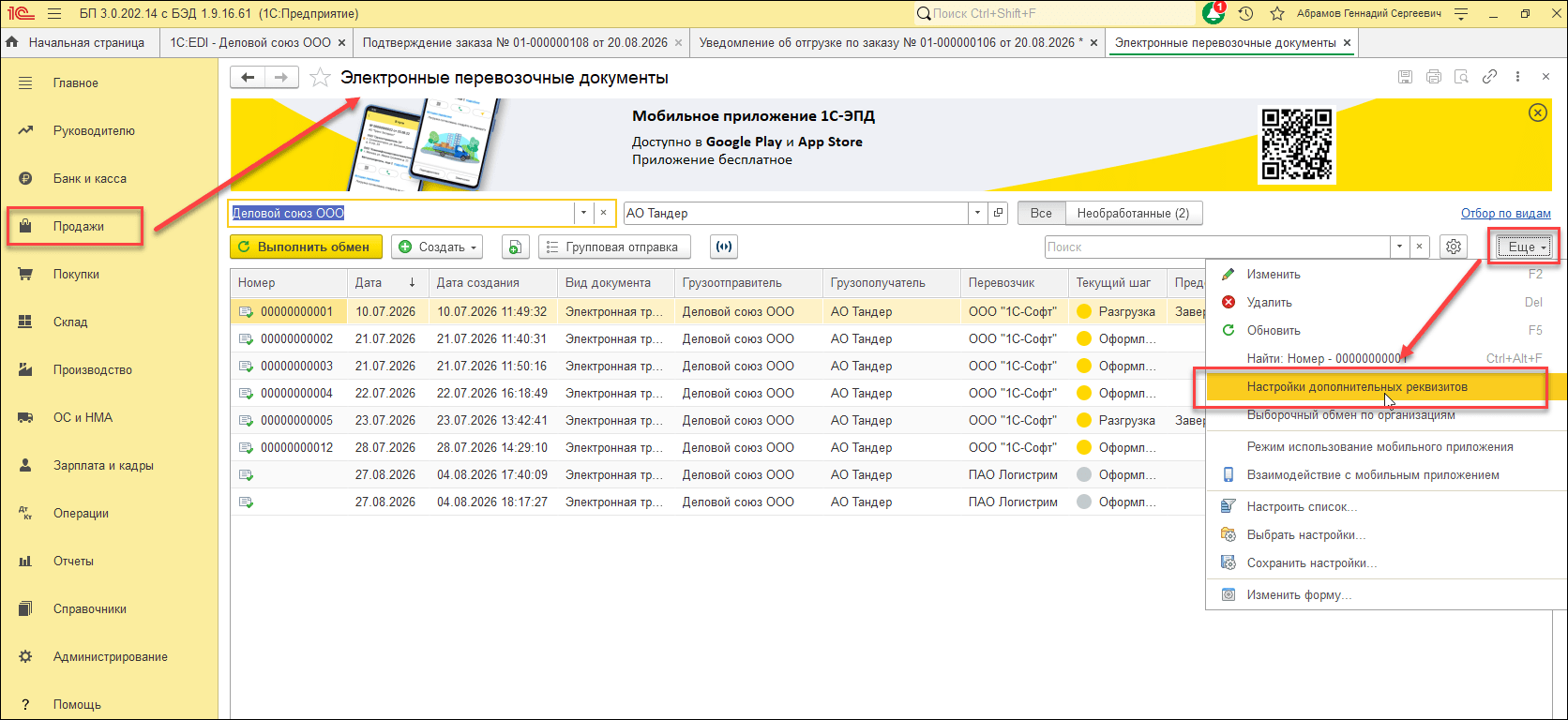Open list settings gear icon
This screenshot has width=1568, height=720.
pyautogui.click(x=1454, y=247)
